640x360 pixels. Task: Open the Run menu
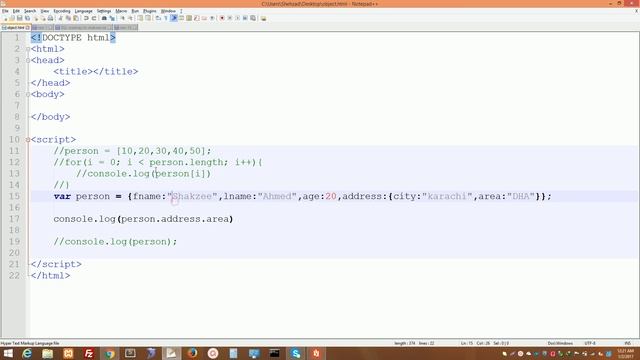click(x=135, y=11)
